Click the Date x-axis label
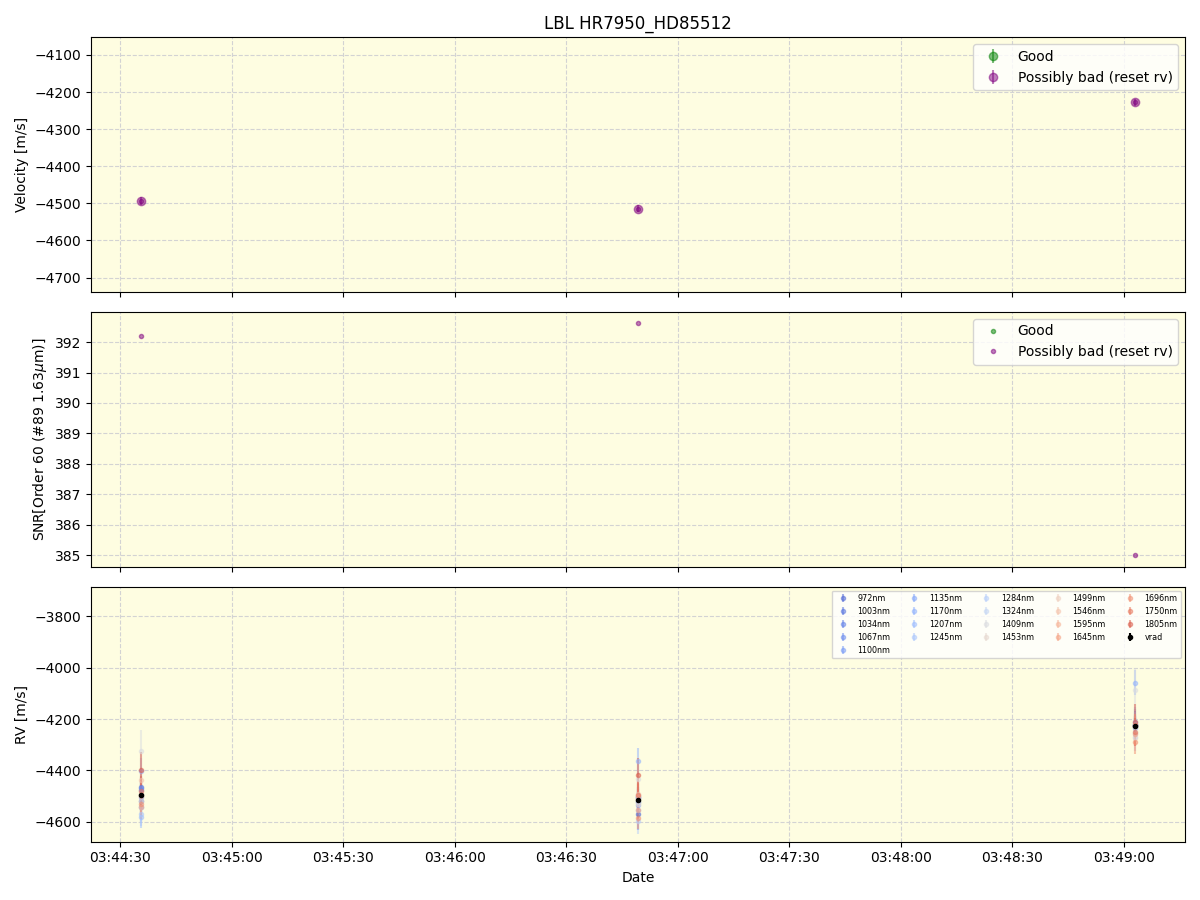Image resolution: width=1200 pixels, height=900 pixels. [x=638, y=877]
